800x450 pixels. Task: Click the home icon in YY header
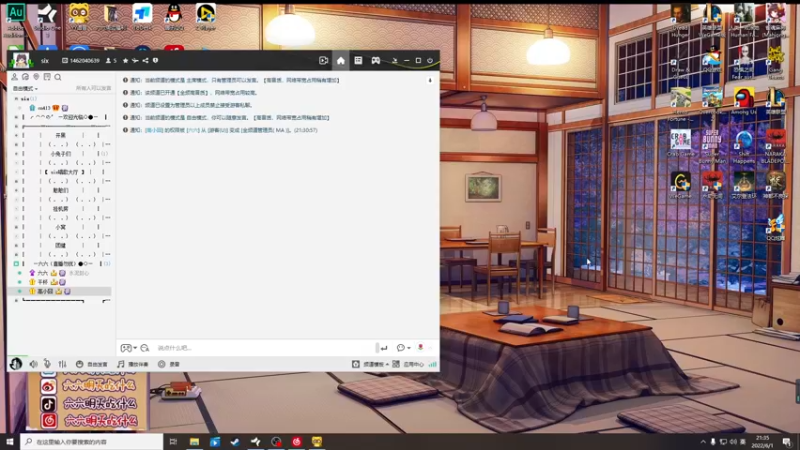pyautogui.click(x=341, y=60)
